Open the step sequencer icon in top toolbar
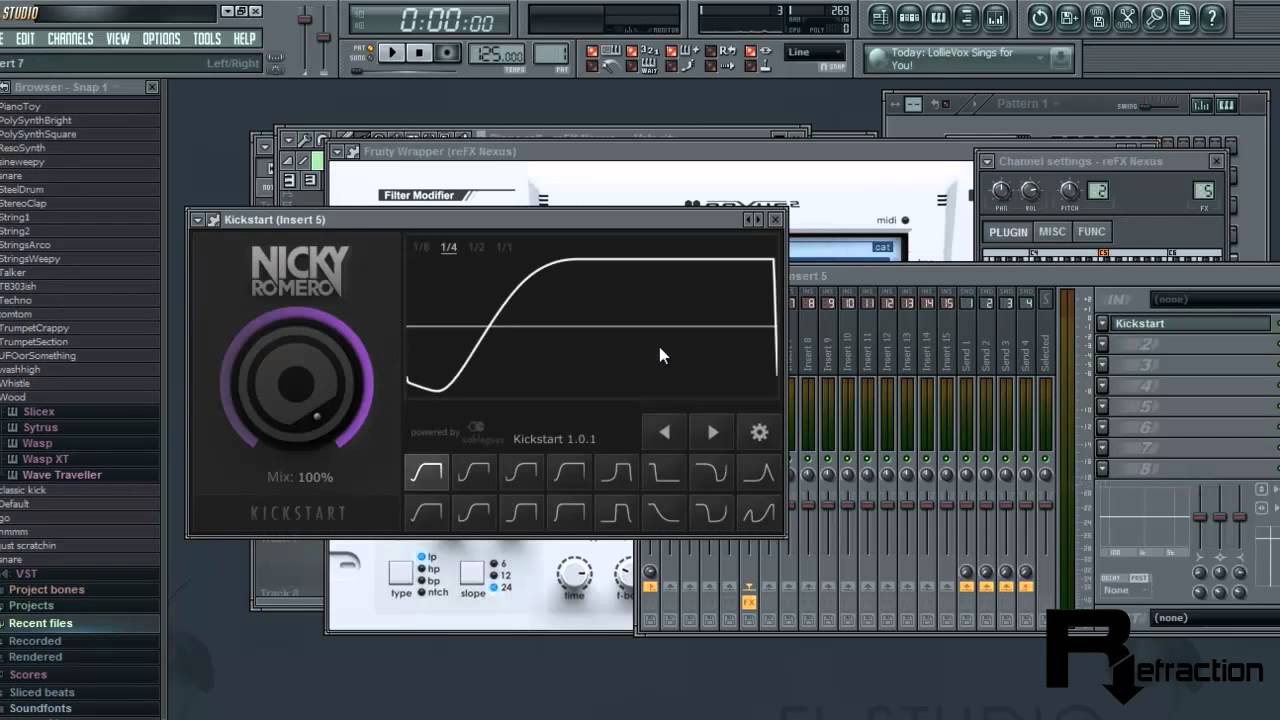Image resolution: width=1280 pixels, height=720 pixels. point(909,17)
